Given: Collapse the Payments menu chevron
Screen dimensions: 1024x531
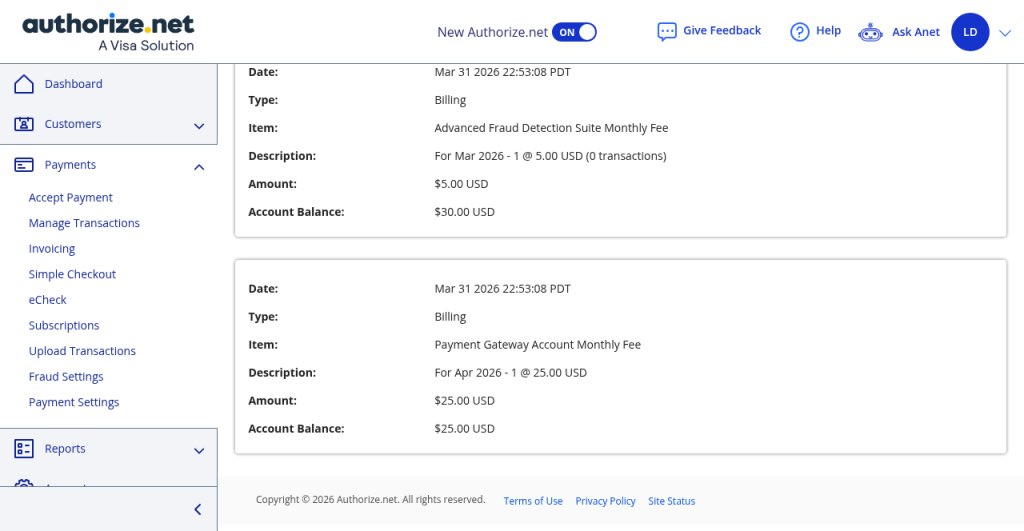Looking at the screenshot, I should coord(199,167).
